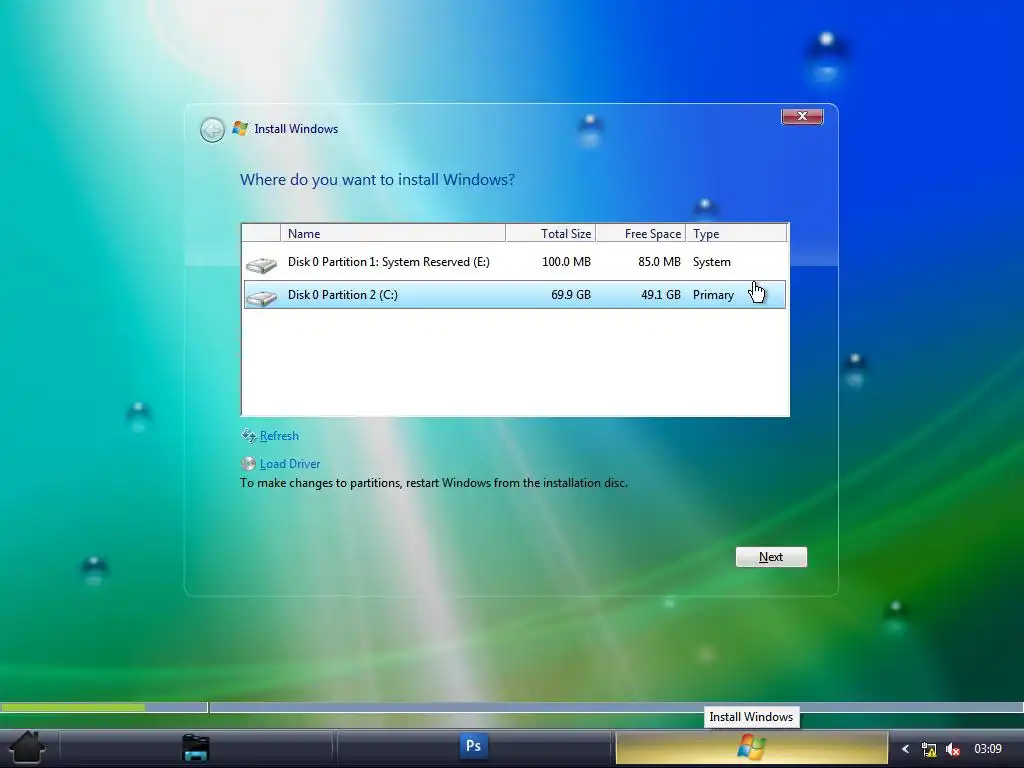Click the network warning tray icon
The width and height of the screenshot is (1024, 768).
929,749
